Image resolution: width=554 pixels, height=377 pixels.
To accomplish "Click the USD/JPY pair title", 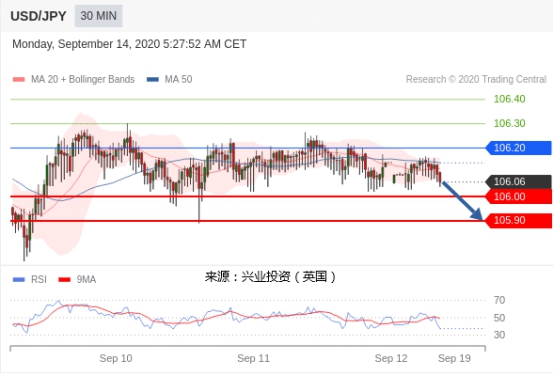I will (38, 16).
